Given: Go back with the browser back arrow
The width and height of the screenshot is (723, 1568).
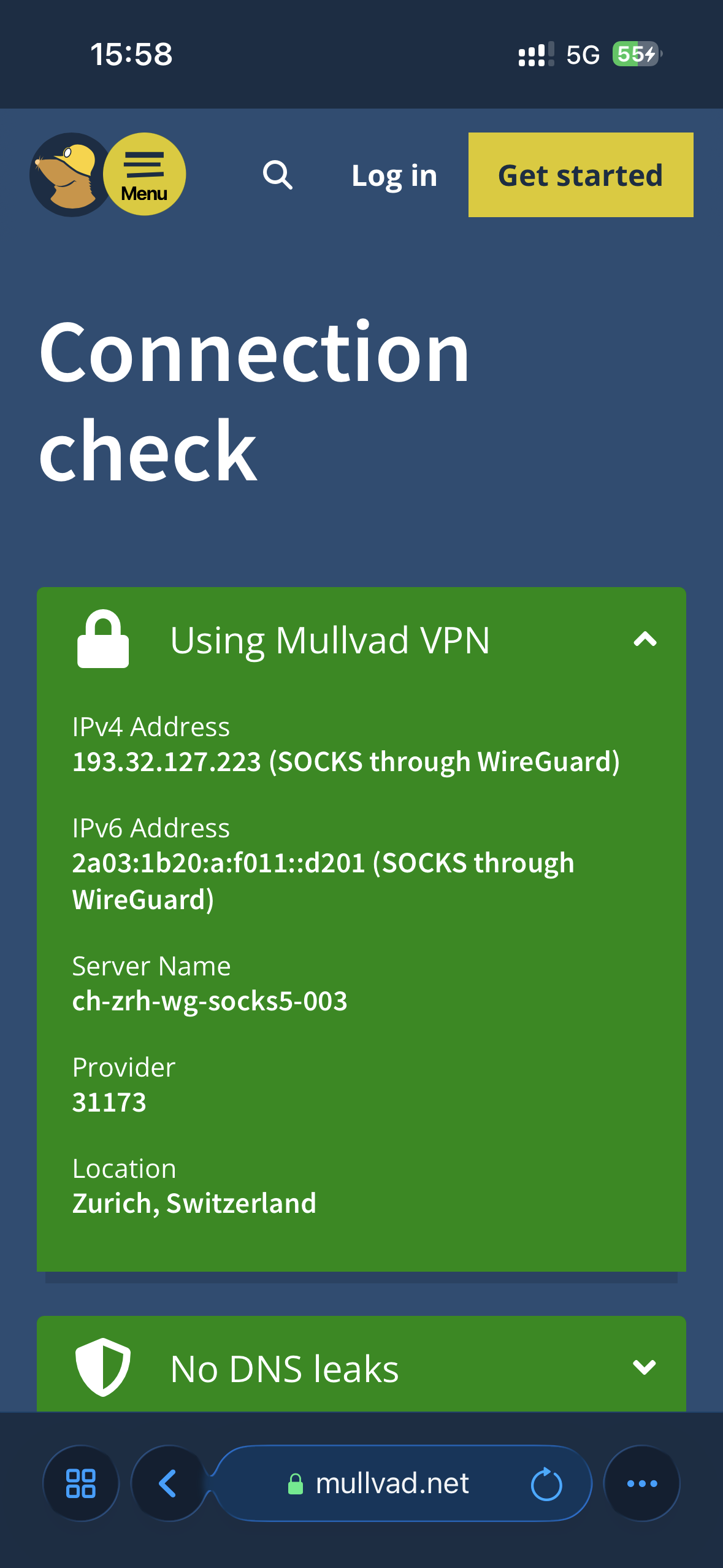Looking at the screenshot, I should (x=168, y=1483).
